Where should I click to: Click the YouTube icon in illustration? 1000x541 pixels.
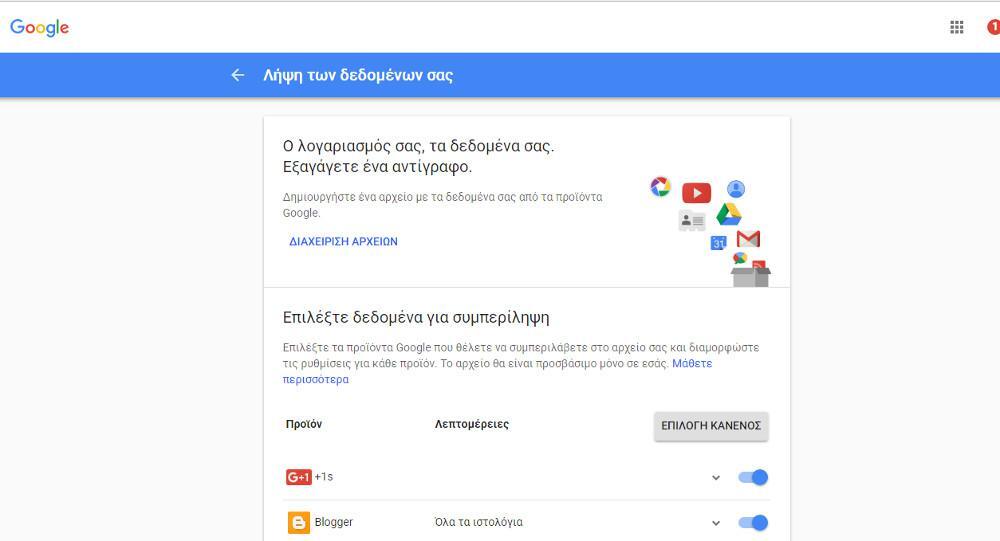[x=696, y=193]
